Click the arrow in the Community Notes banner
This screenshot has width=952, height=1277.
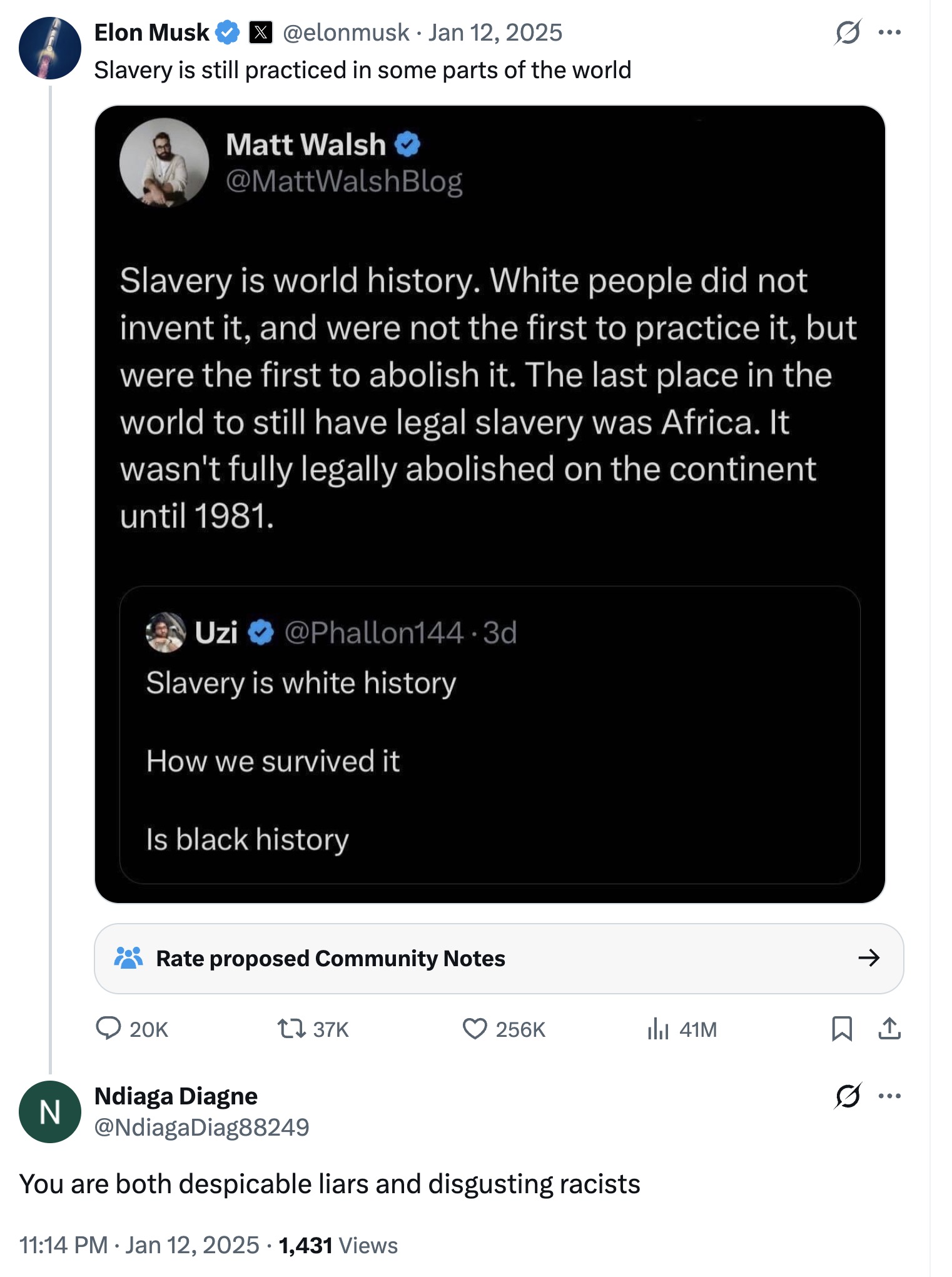(869, 957)
